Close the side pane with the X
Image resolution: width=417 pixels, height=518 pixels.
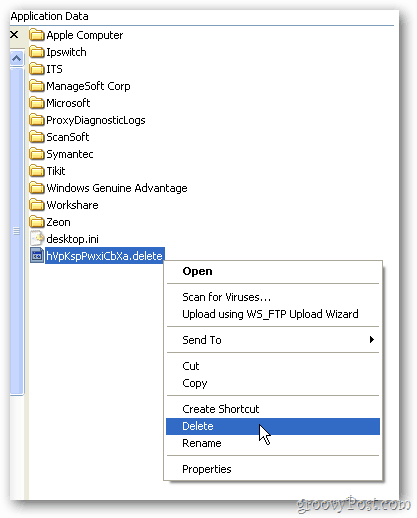[x=14, y=34]
